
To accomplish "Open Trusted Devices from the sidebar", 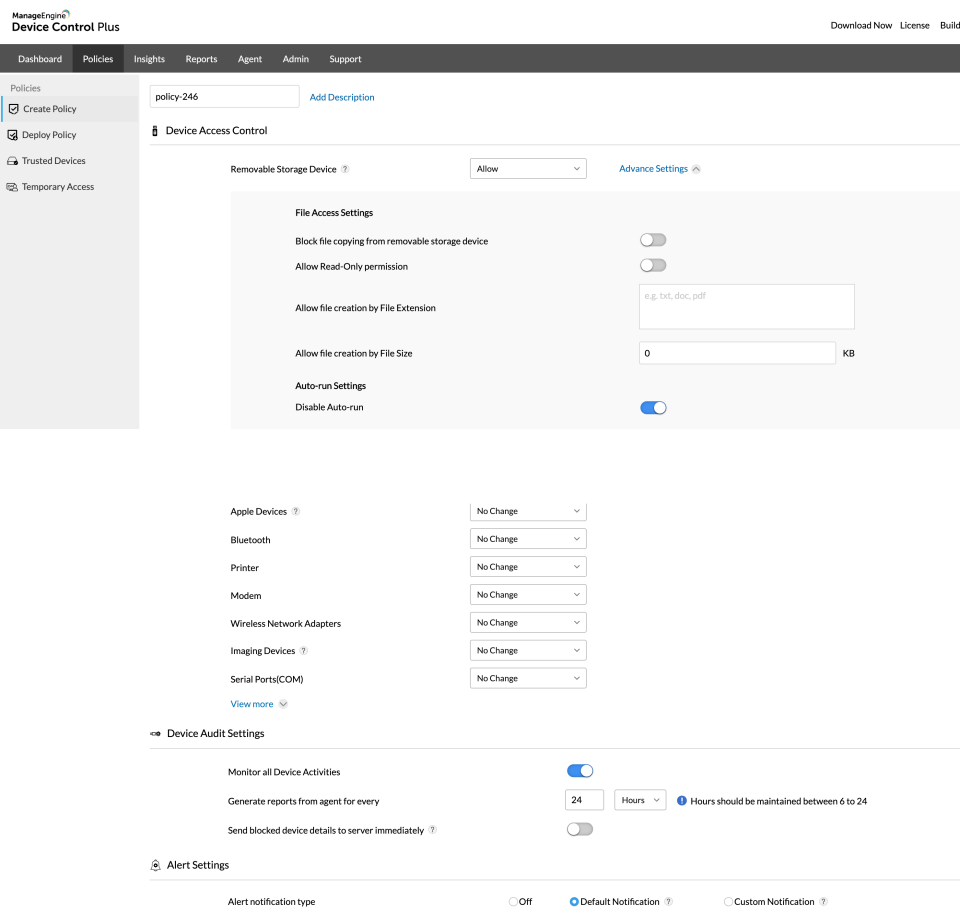I will (11, 160).
